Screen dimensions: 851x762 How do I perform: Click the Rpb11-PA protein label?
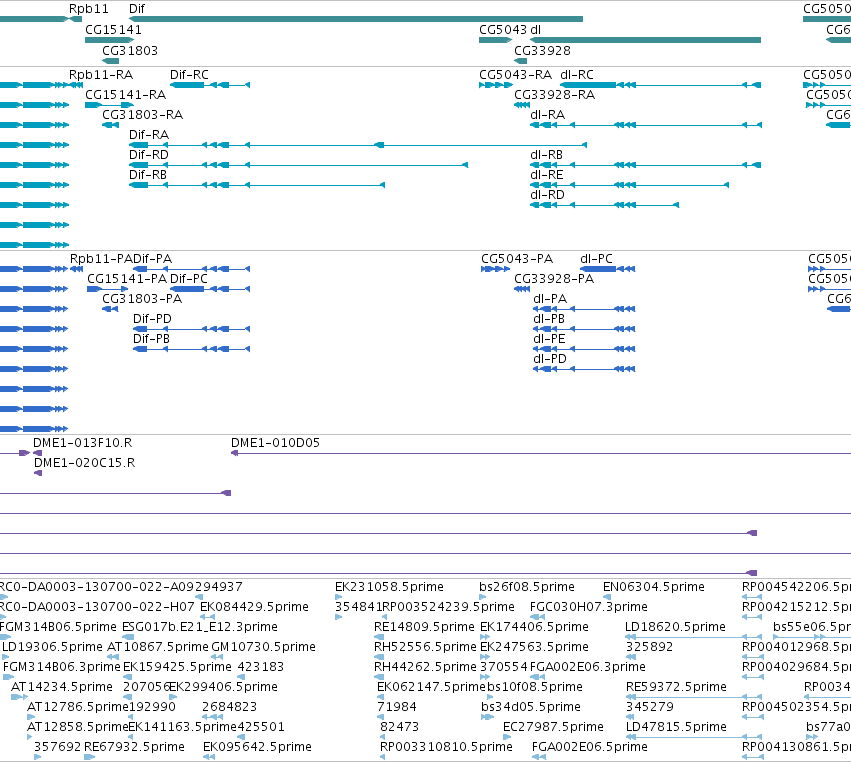click(101, 259)
